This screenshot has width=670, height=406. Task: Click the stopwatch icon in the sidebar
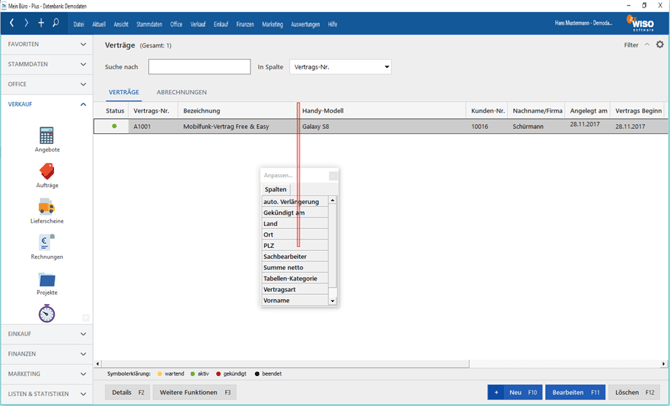point(46,313)
